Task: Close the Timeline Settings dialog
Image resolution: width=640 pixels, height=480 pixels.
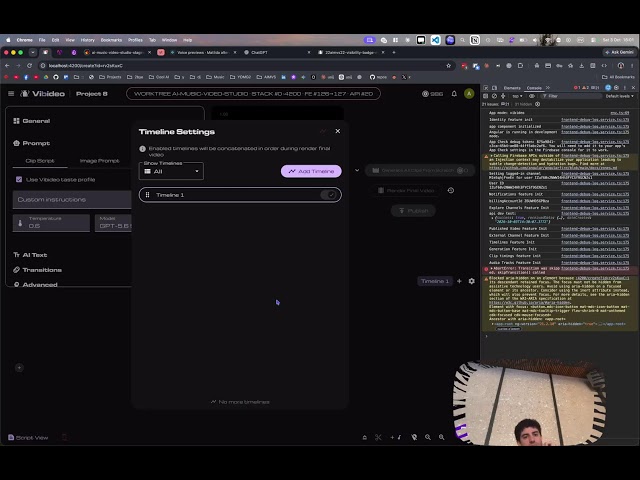Action: (x=338, y=131)
